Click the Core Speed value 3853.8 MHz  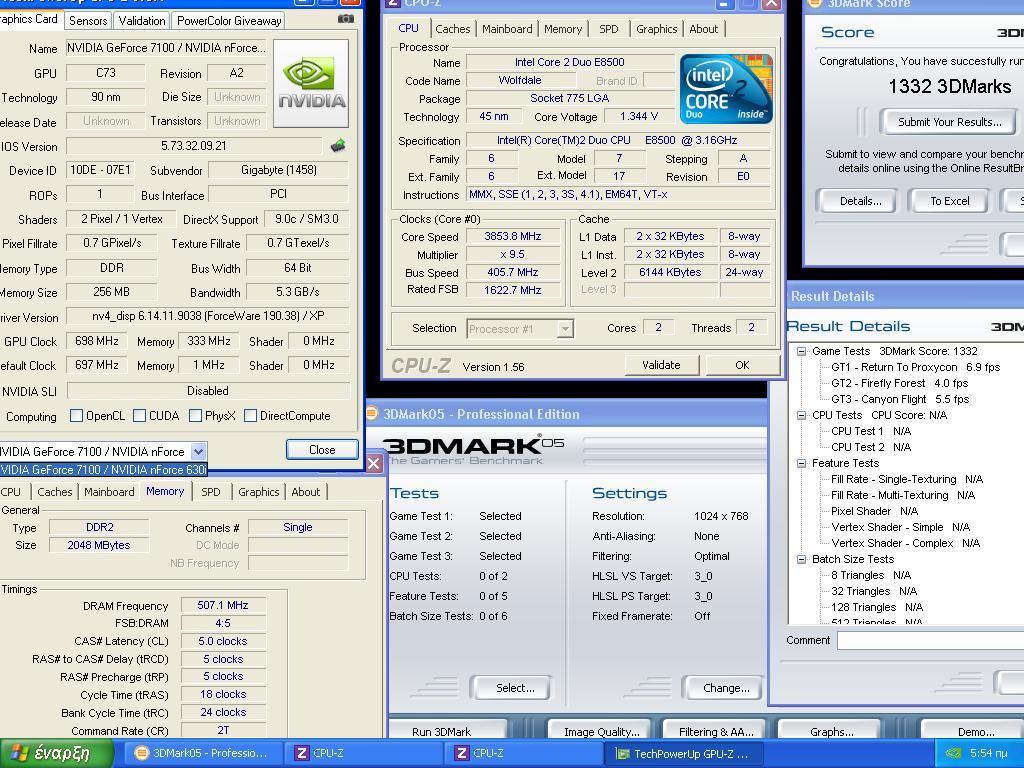[513, 236]
